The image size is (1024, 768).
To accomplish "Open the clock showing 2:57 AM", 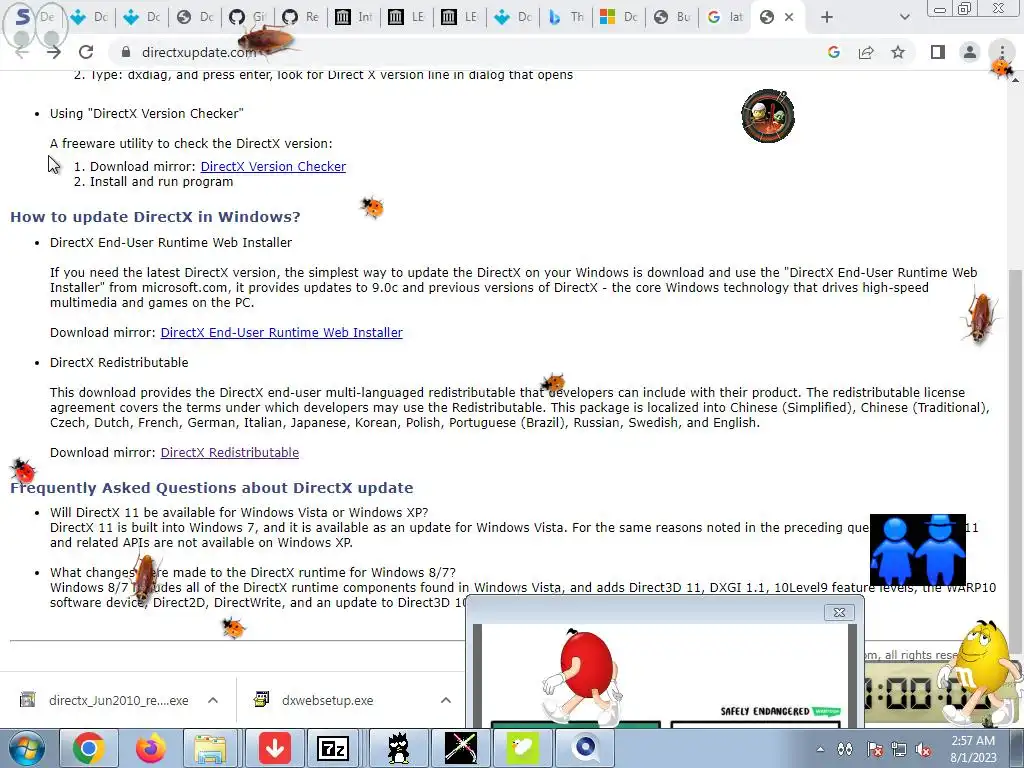I will [973, 749].
